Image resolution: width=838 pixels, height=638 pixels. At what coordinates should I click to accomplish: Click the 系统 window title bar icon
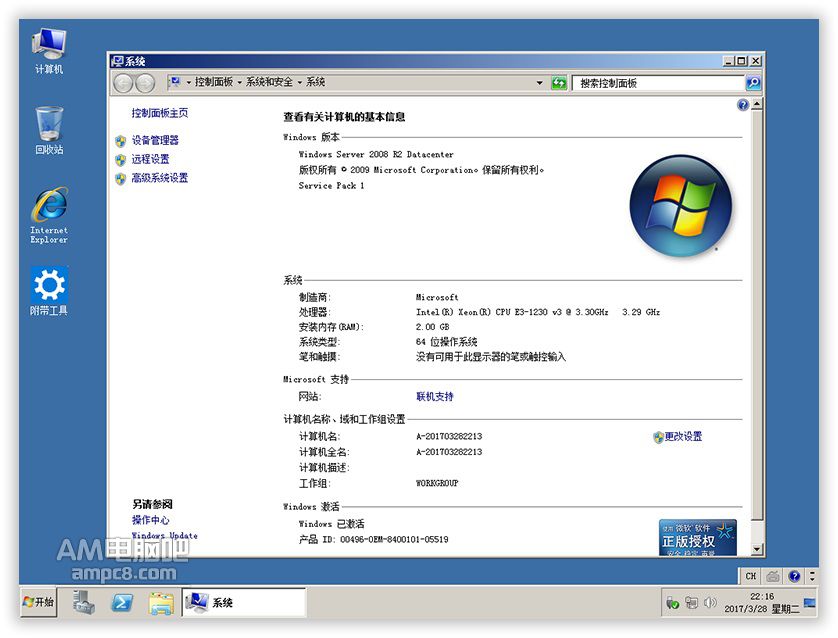pos(117,61)
